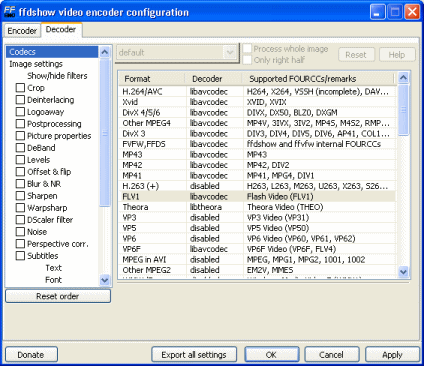This screenshot has width=424, height=366.
Task: Open decoder cell for VP6F row
Action: (x=215, y=249)
